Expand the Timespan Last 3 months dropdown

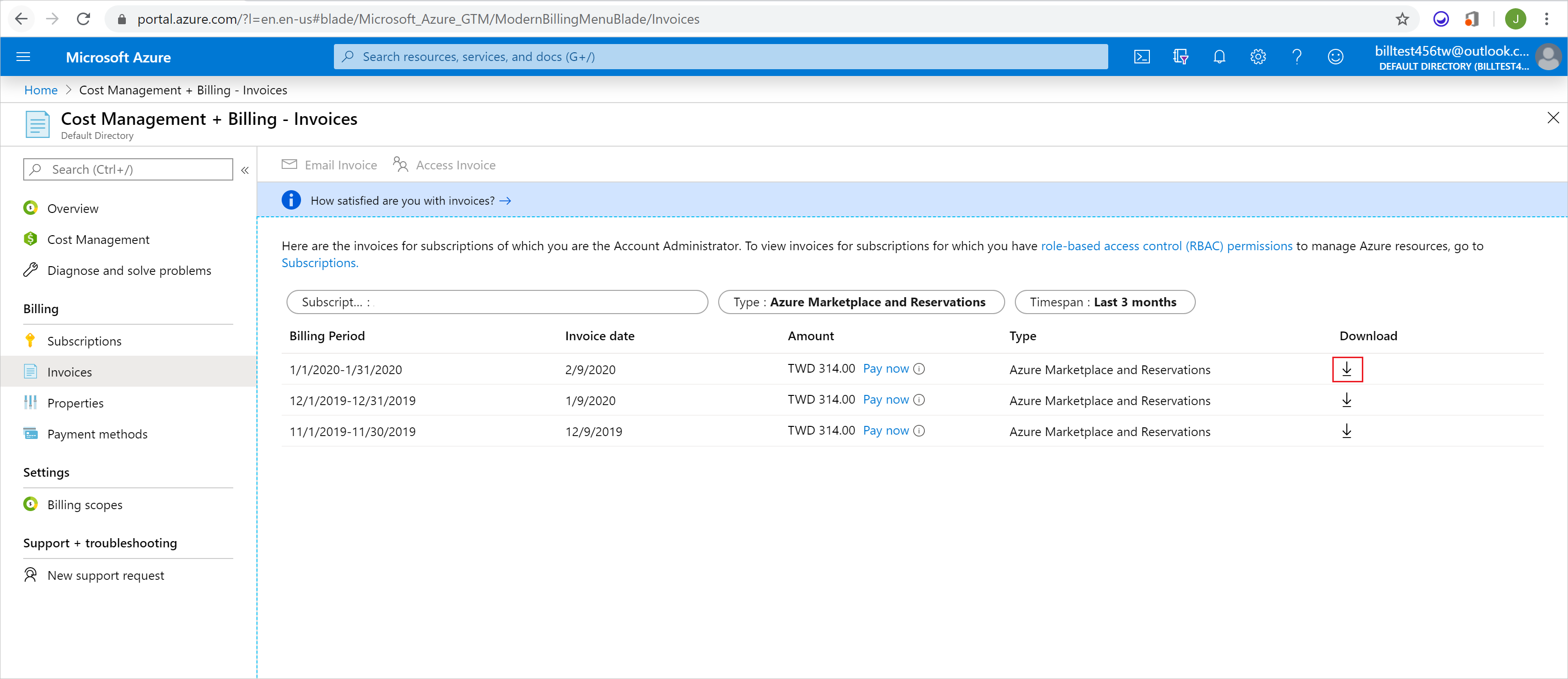[1105, 301]
